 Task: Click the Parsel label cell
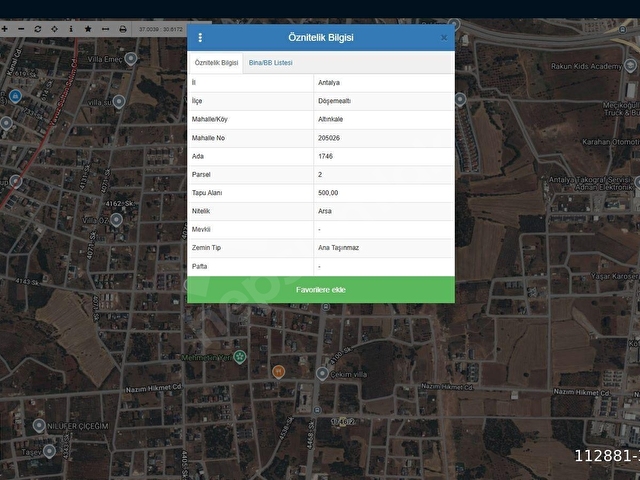(250, 175)
